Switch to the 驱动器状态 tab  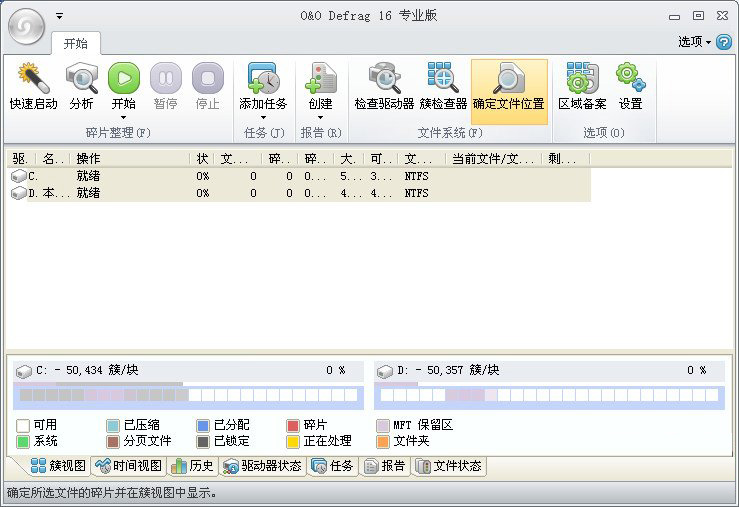262,466
